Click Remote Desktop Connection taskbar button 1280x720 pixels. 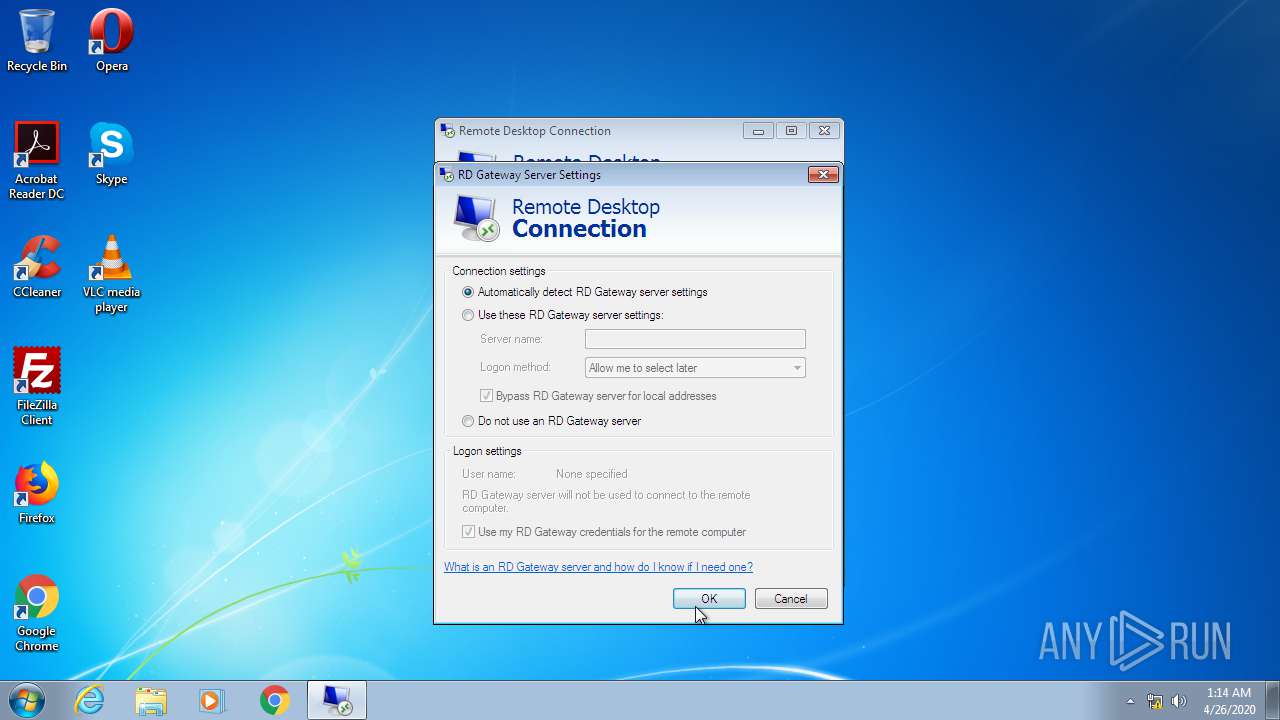click(x=336, y=700)
